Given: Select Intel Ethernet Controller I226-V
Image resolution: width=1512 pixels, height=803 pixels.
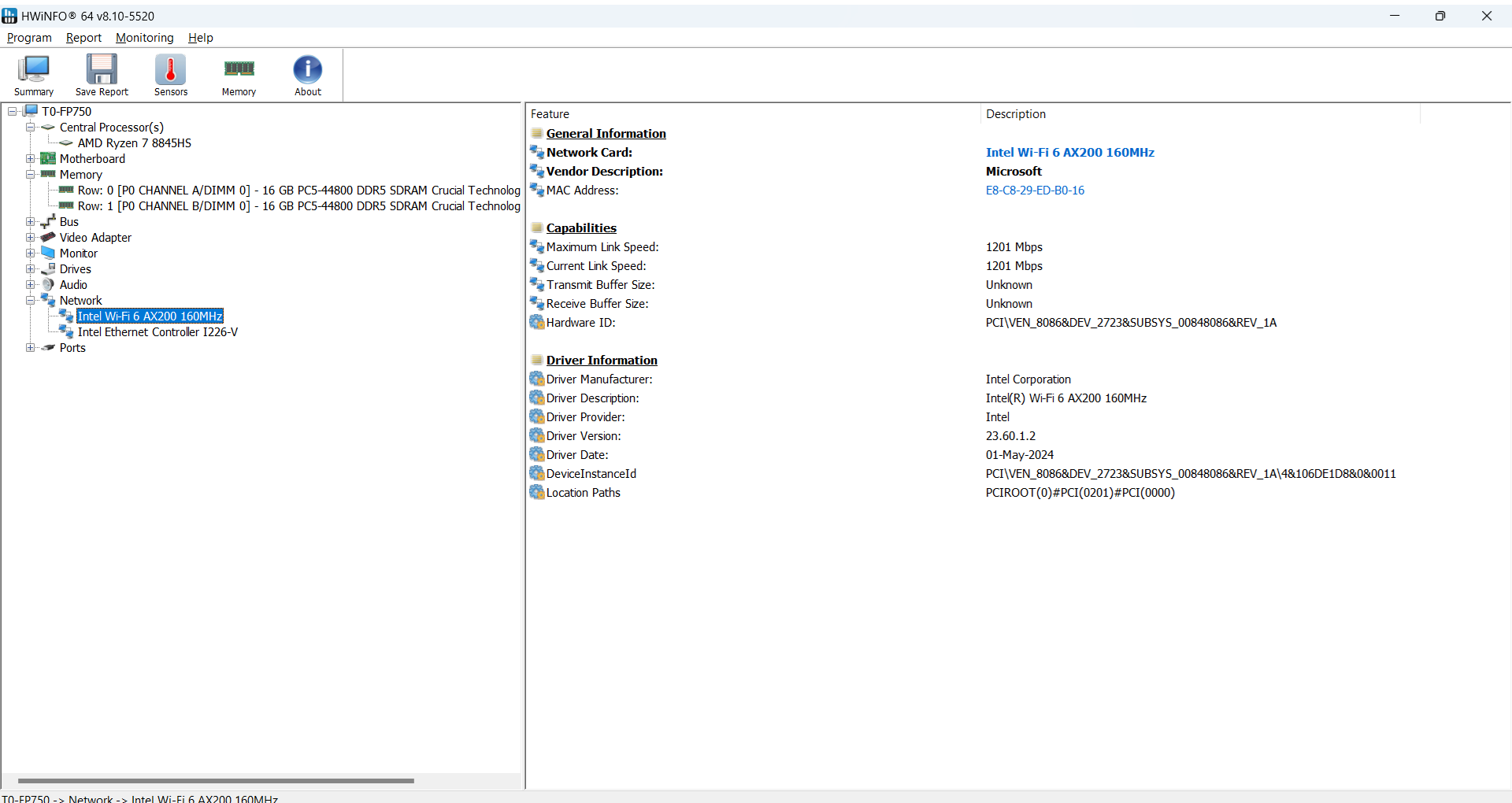Looking at the screenshot, I should 157,331.
